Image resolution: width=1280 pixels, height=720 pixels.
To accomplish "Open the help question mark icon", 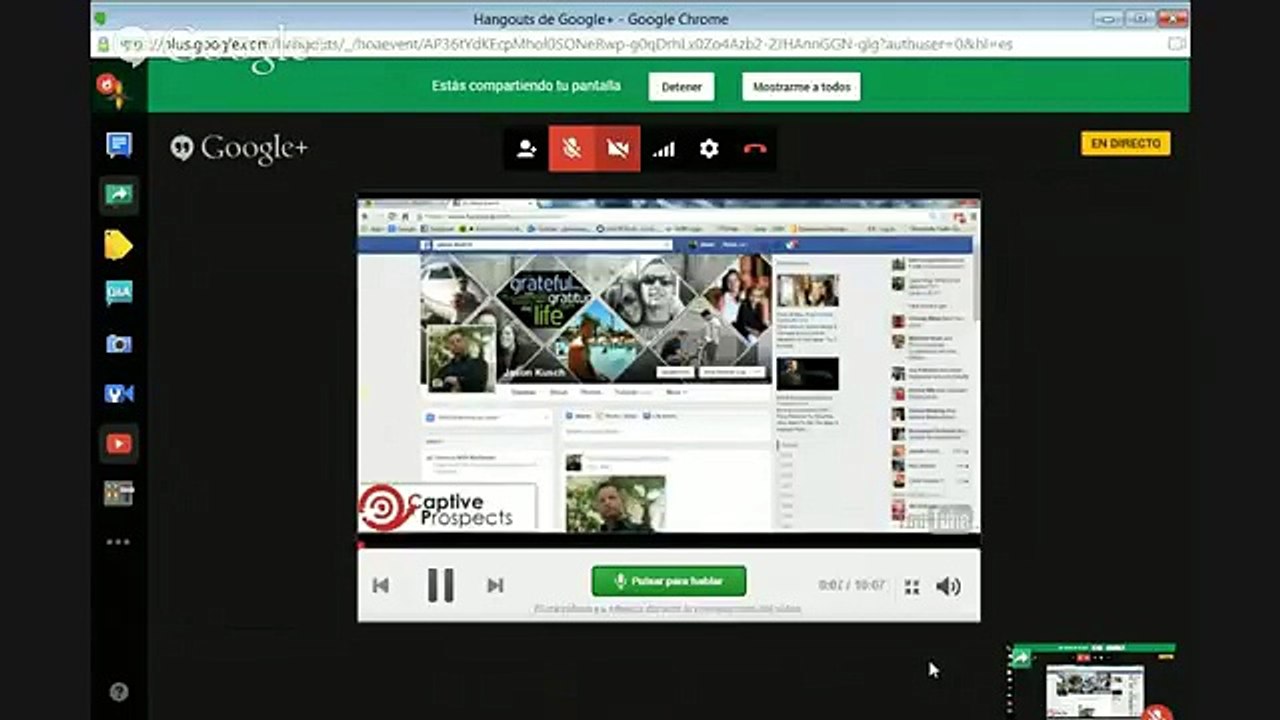I will tap(119, 691).
